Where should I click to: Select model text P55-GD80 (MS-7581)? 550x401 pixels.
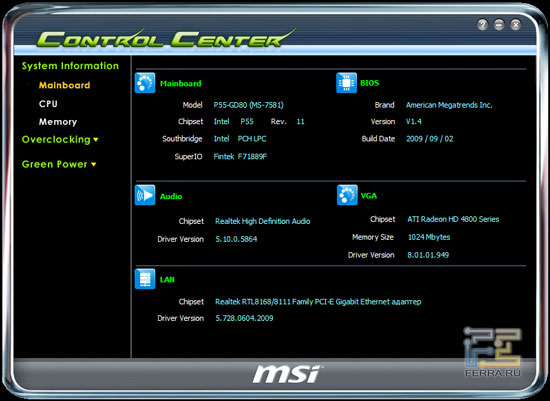(248, 105)
